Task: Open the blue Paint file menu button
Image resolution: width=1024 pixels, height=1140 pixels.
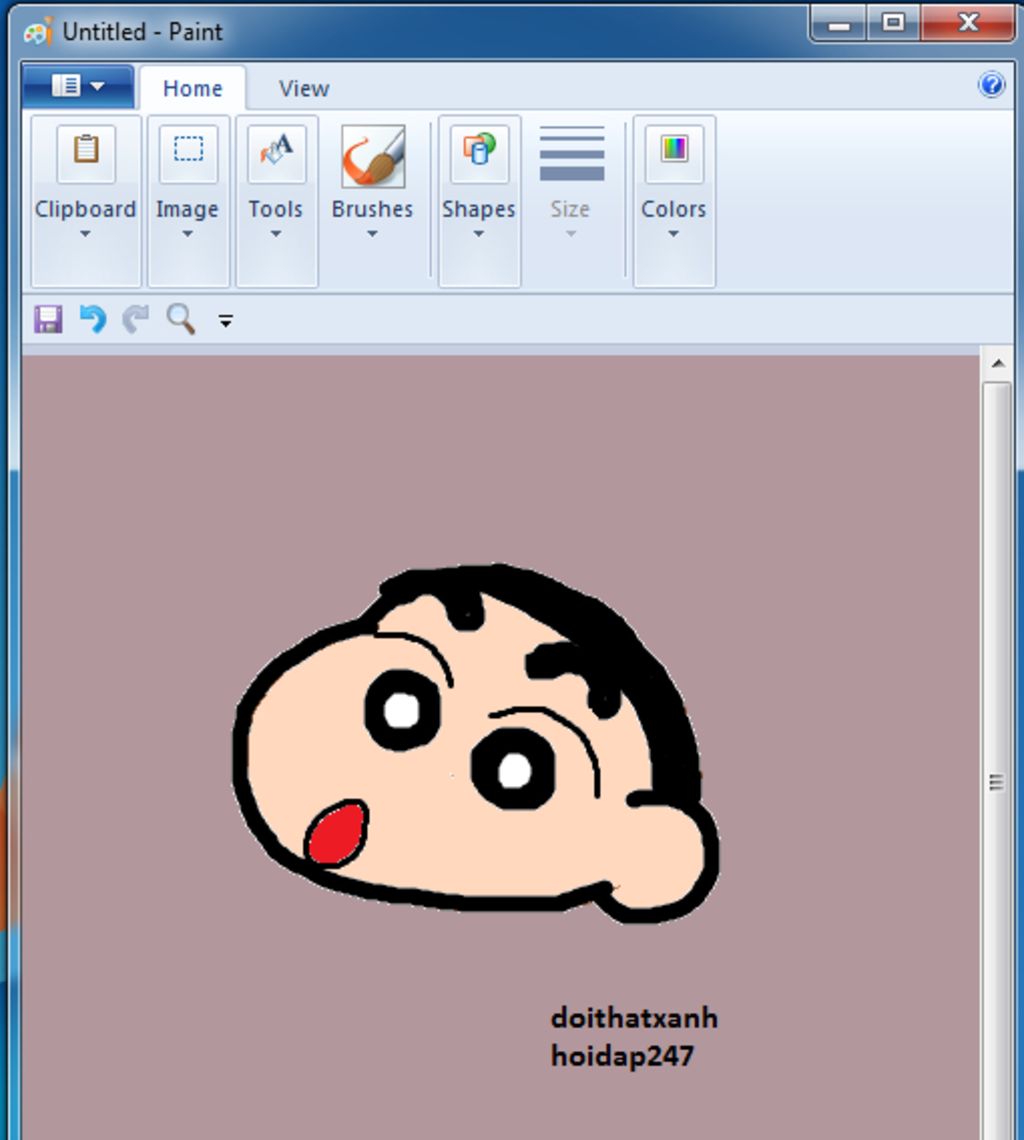Action: pyautogui.click(x=79, y=86)
